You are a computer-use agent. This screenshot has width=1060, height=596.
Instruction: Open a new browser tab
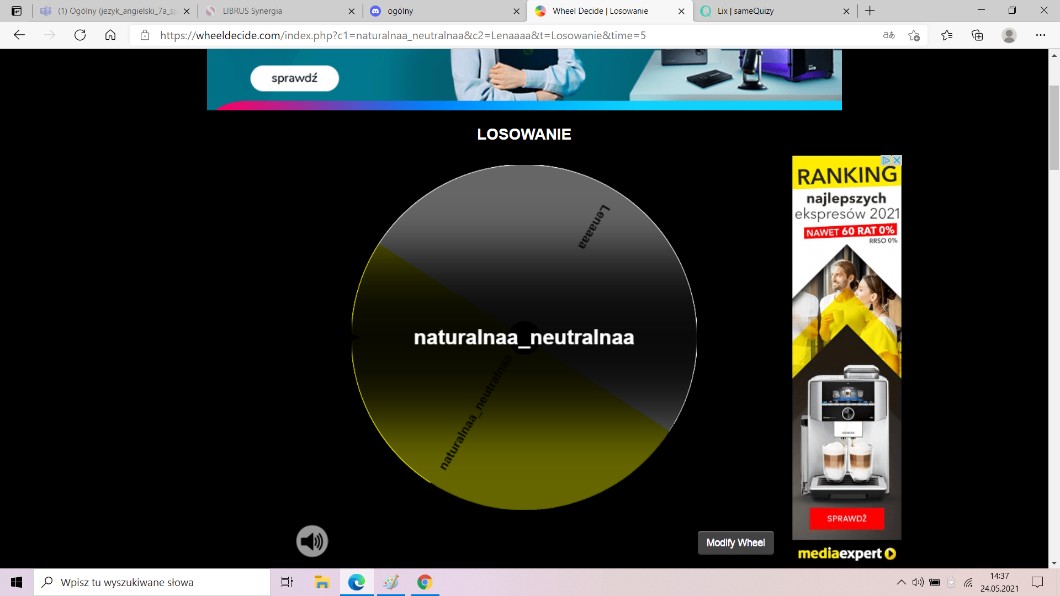point(870,11)
